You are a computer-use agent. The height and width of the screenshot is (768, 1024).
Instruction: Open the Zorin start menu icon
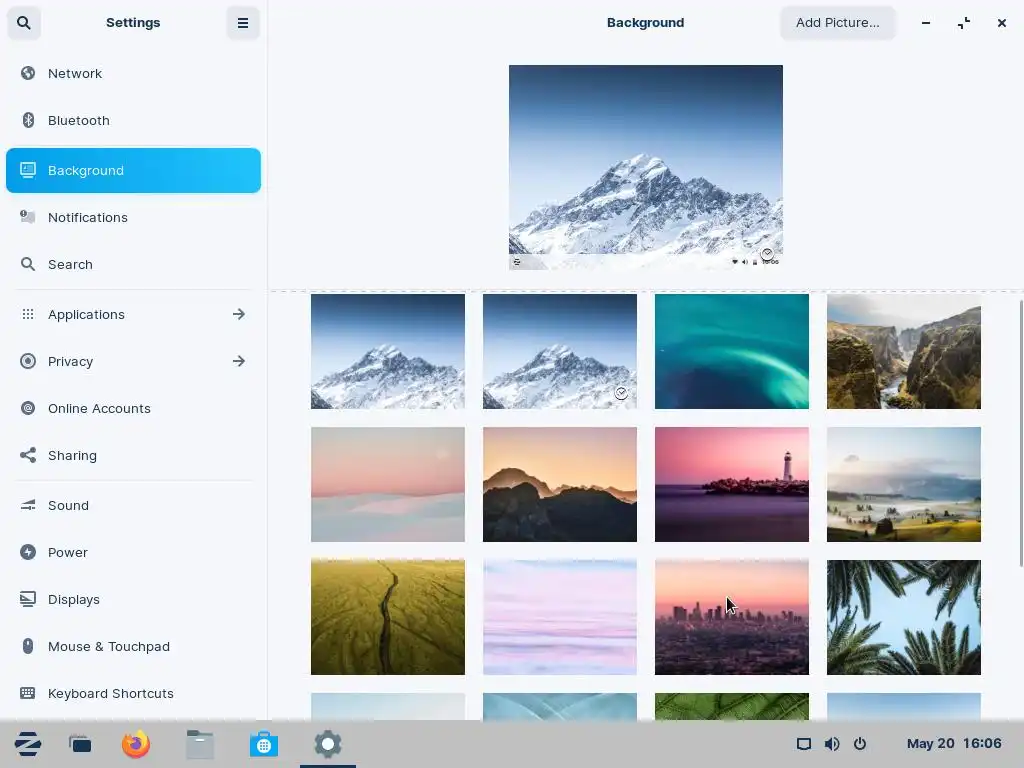[28, 744]
